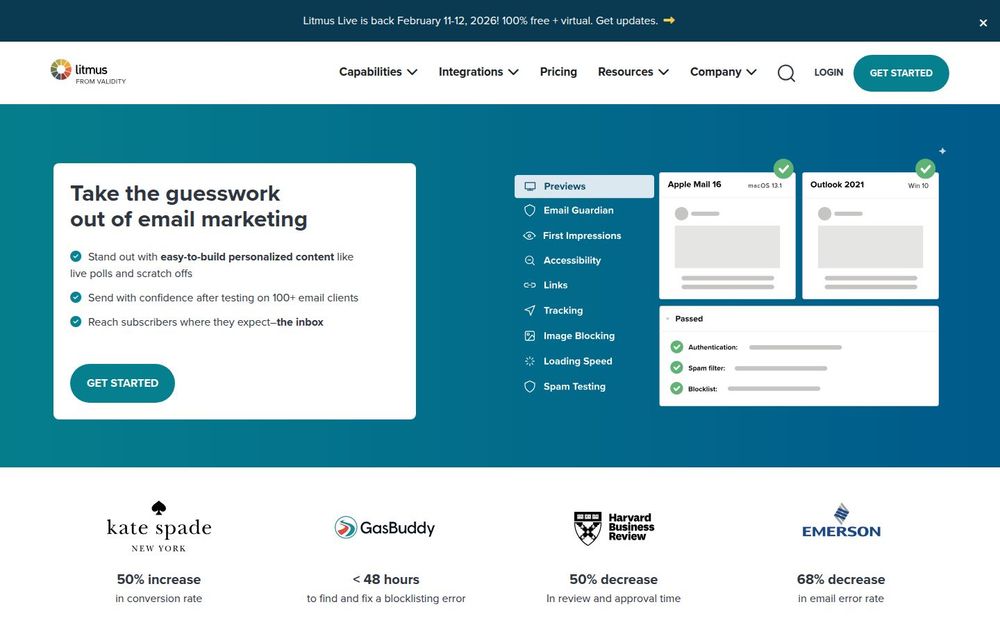
Task: Open the Capabilities menu
Action: point(378,72)
